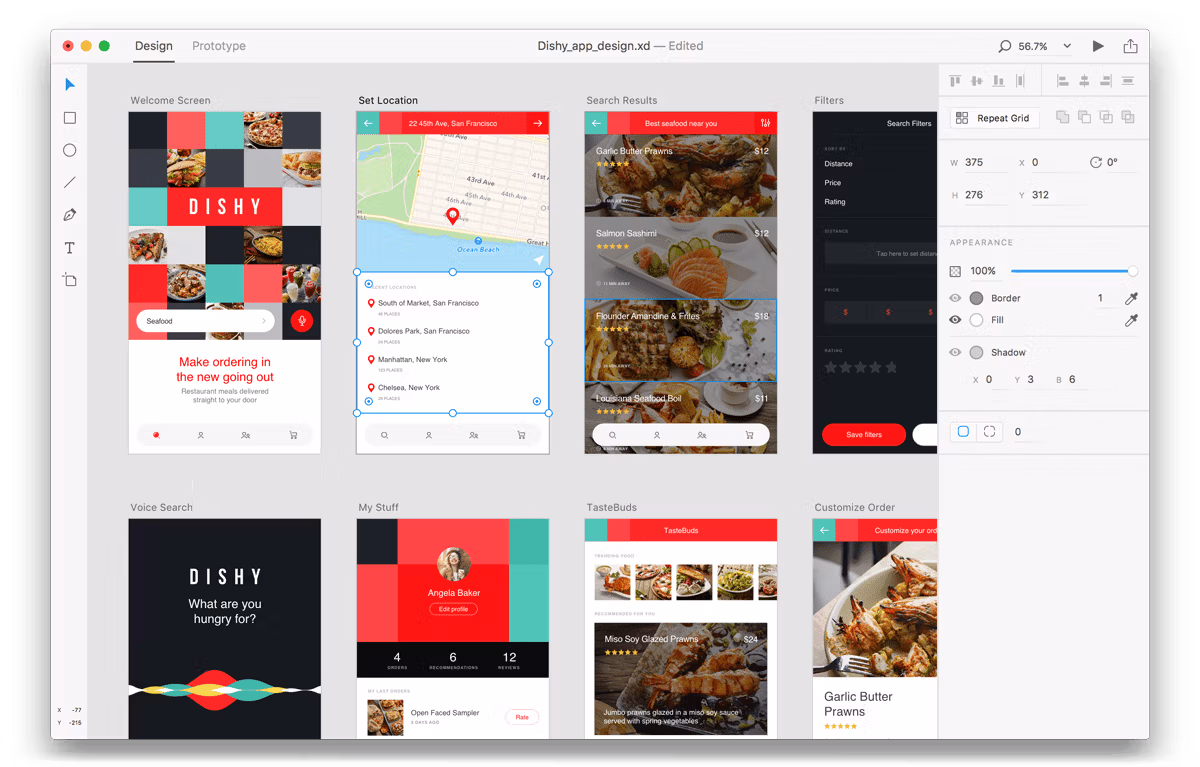This screenshot has width=1200, height=767.
Task: Click the Border eyedropper icon
Action: (x=1131, y=298)
